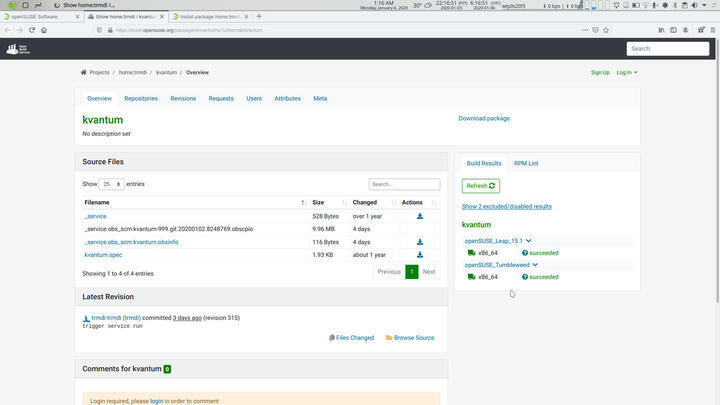Click the Download package link
This screenshot has height=405, width=720.
click(x=484, y=118)
